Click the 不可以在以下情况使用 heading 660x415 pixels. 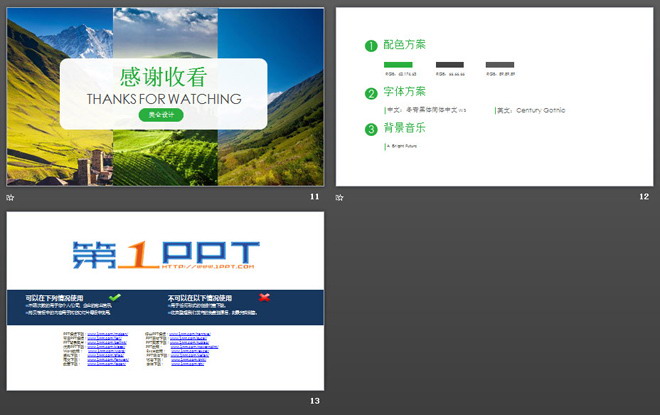200,298
